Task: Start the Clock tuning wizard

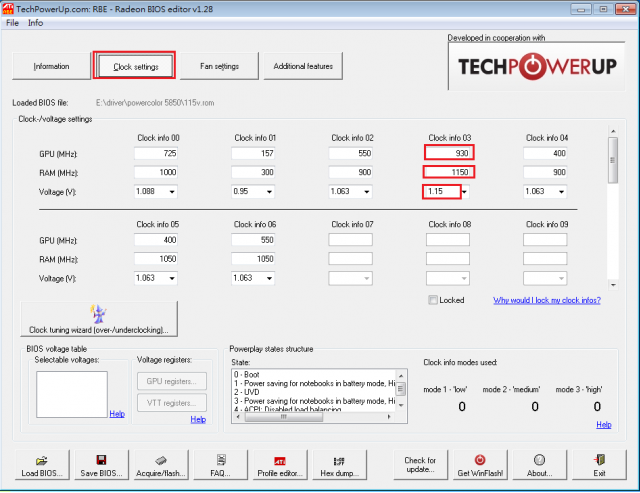Action: point(98,320)
